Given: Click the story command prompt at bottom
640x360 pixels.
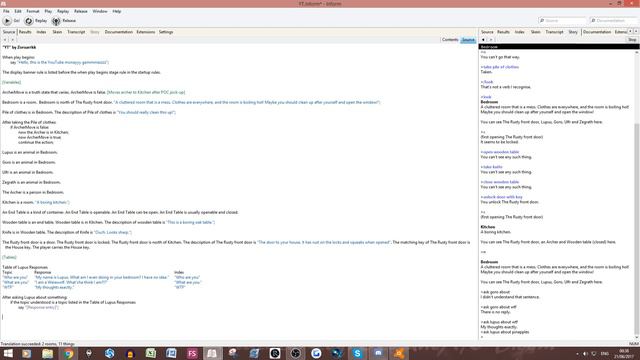Looking at the screenshot, I should tap(482, 337).
